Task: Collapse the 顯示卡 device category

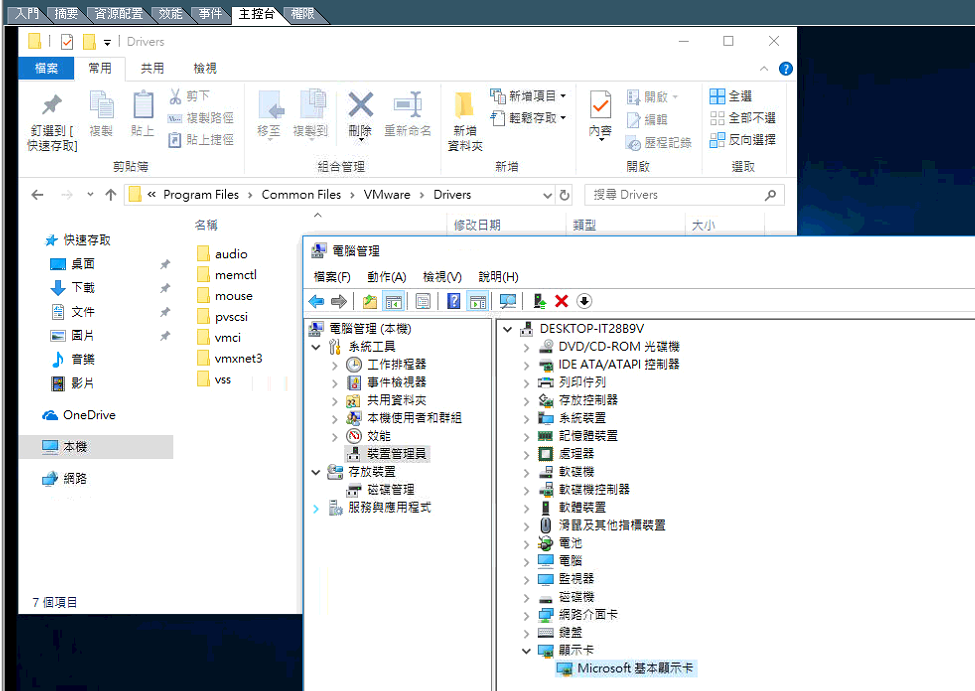Action: coord(526,651)
